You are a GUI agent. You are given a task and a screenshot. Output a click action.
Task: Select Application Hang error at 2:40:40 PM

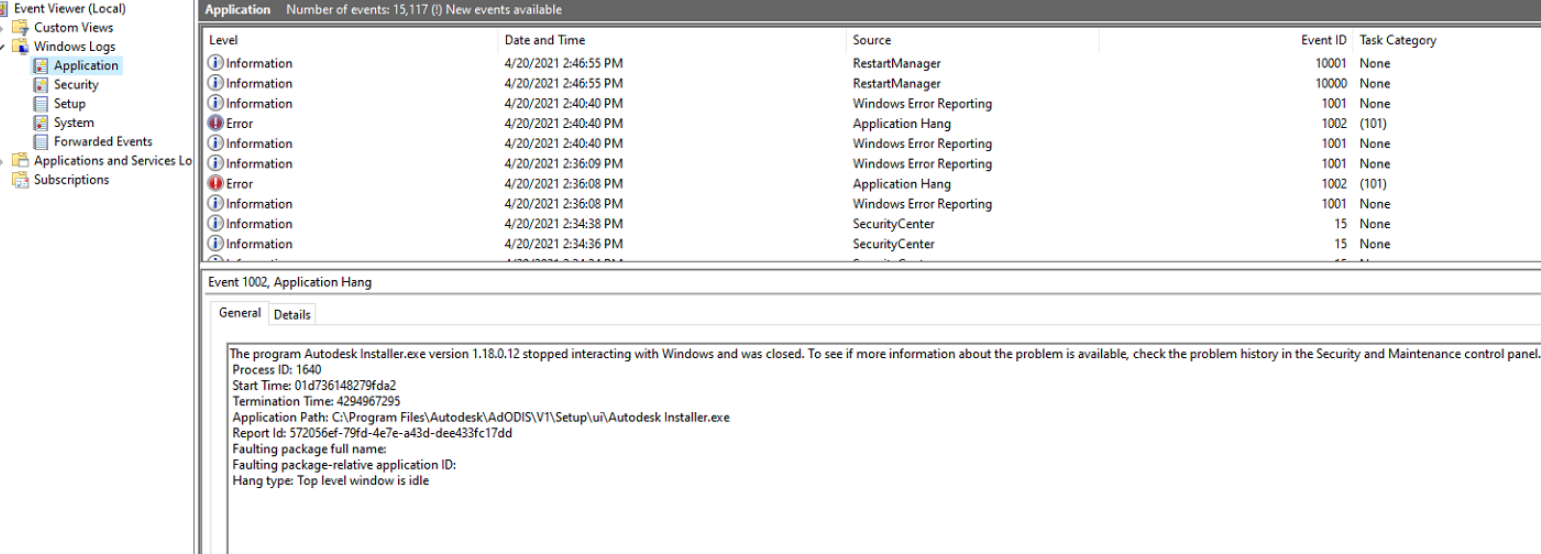pos(871,123)
